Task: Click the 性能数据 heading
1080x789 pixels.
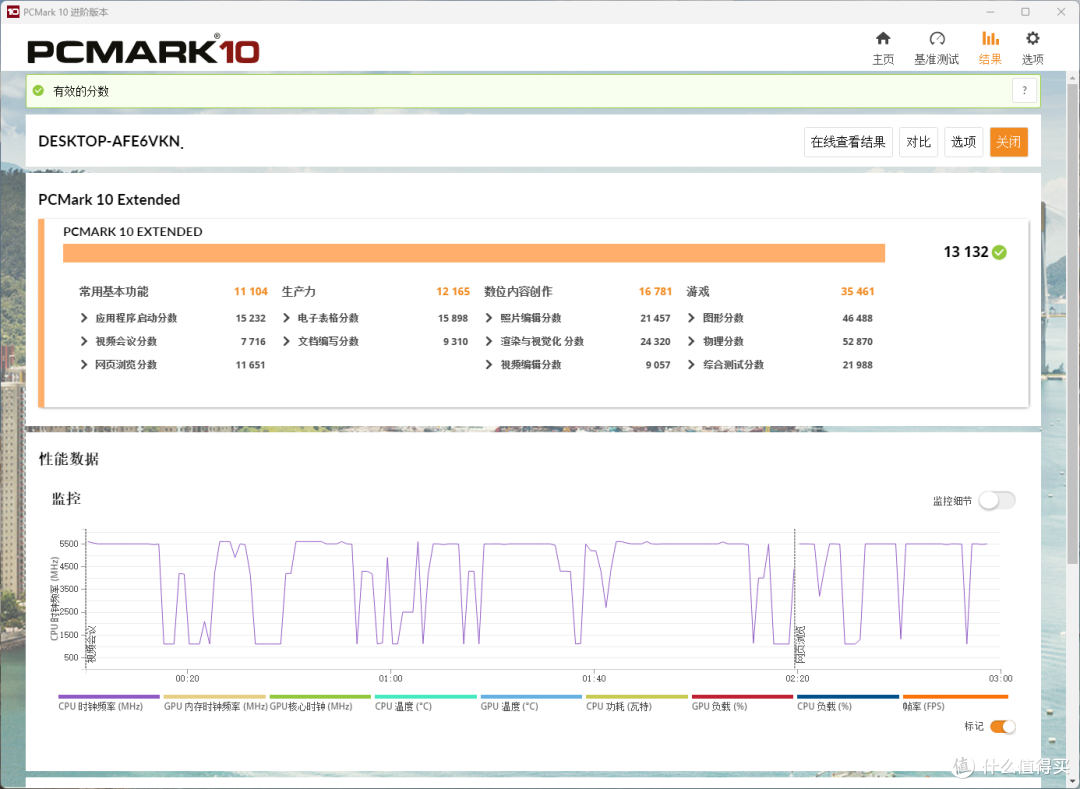Action: (x=69, y=459)
